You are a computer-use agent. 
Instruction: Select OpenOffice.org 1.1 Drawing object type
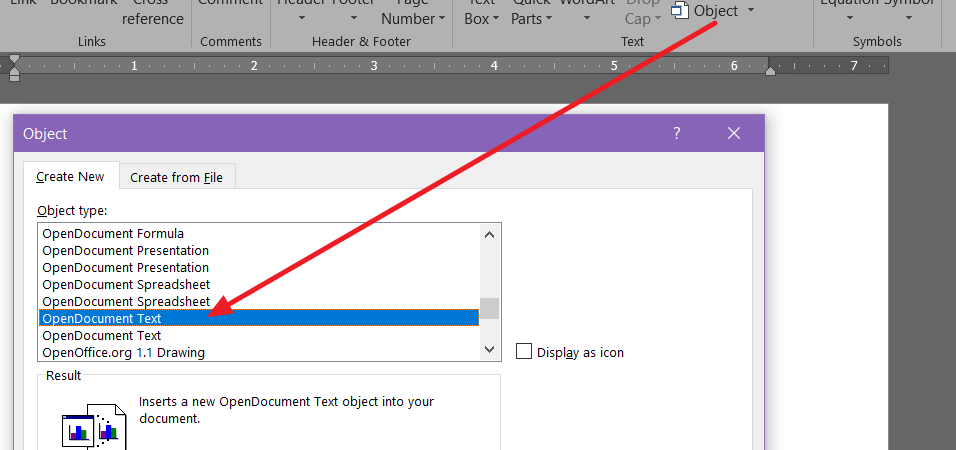[x=259, y=352]
